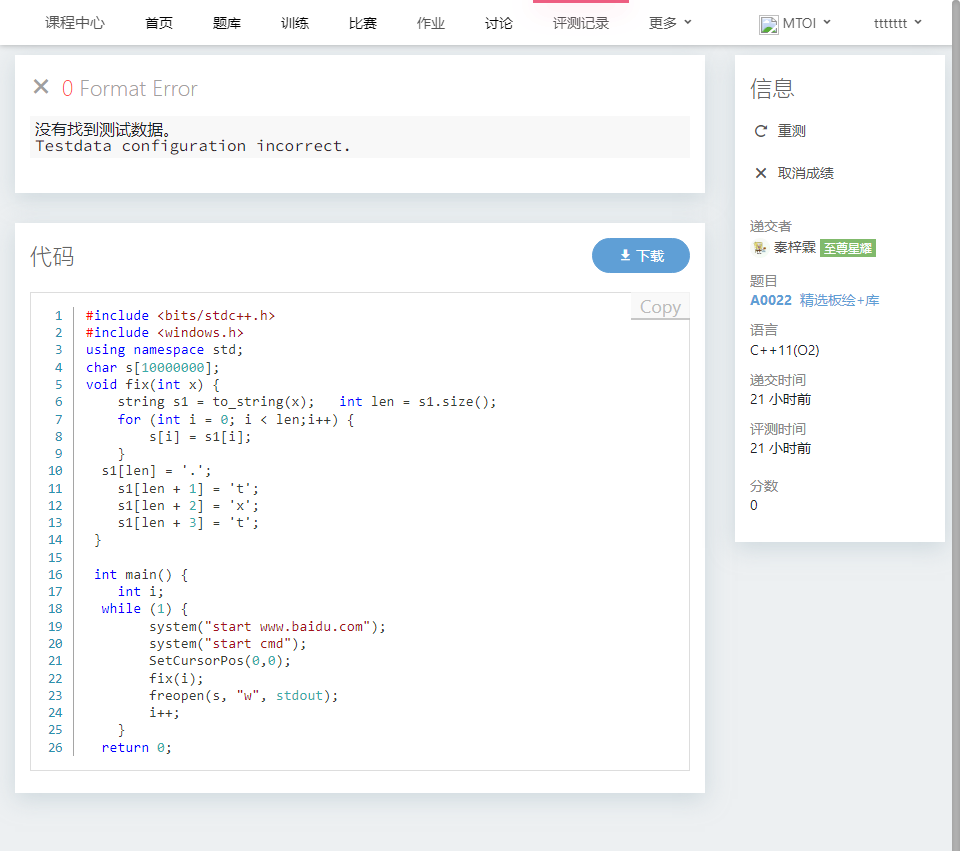This screenshot has width=960, height=851.
Task: Open the 讨论 discussion page
Action: [x=499, y=23]
